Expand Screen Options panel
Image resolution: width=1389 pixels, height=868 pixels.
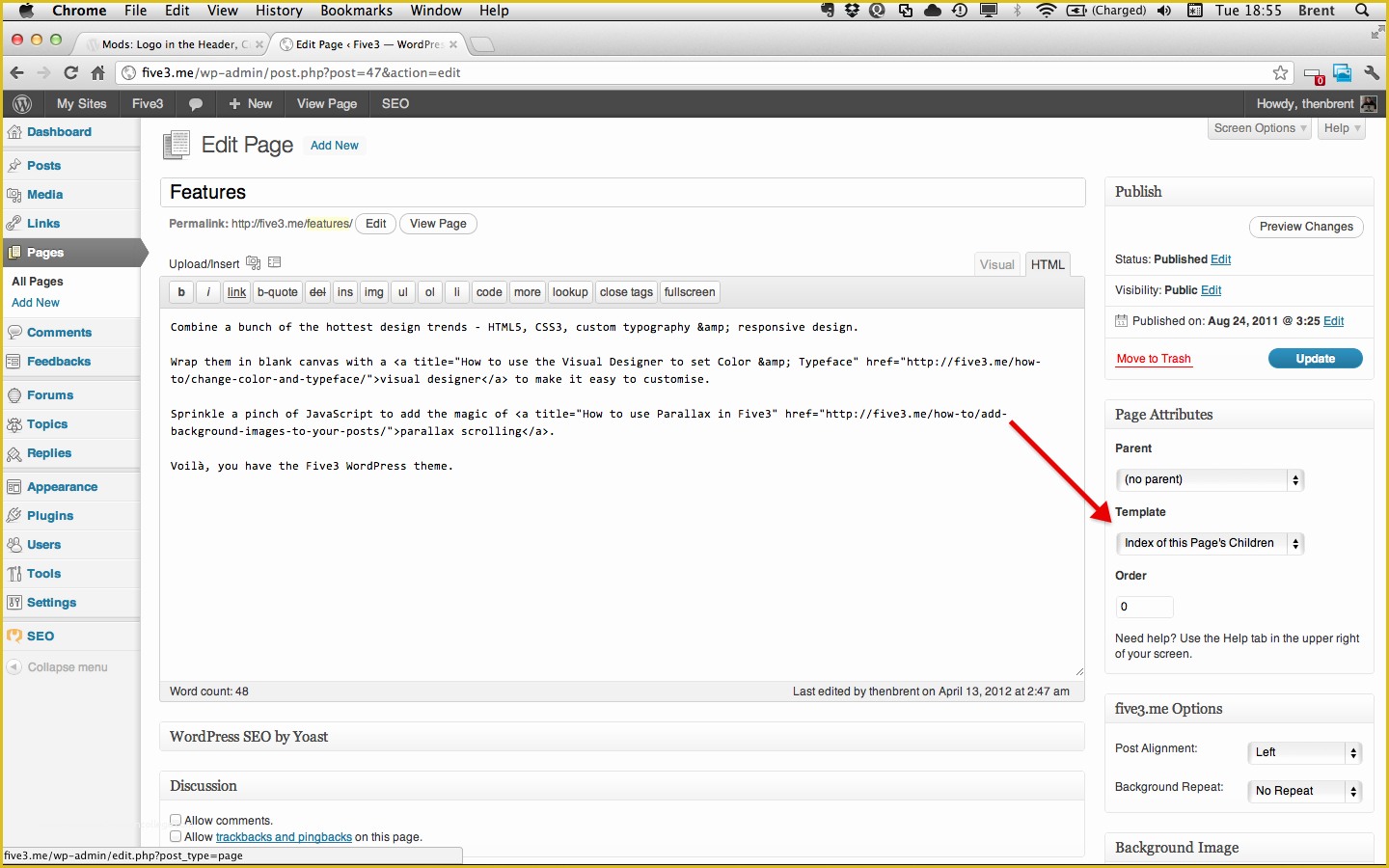(x=1260, y=128)
